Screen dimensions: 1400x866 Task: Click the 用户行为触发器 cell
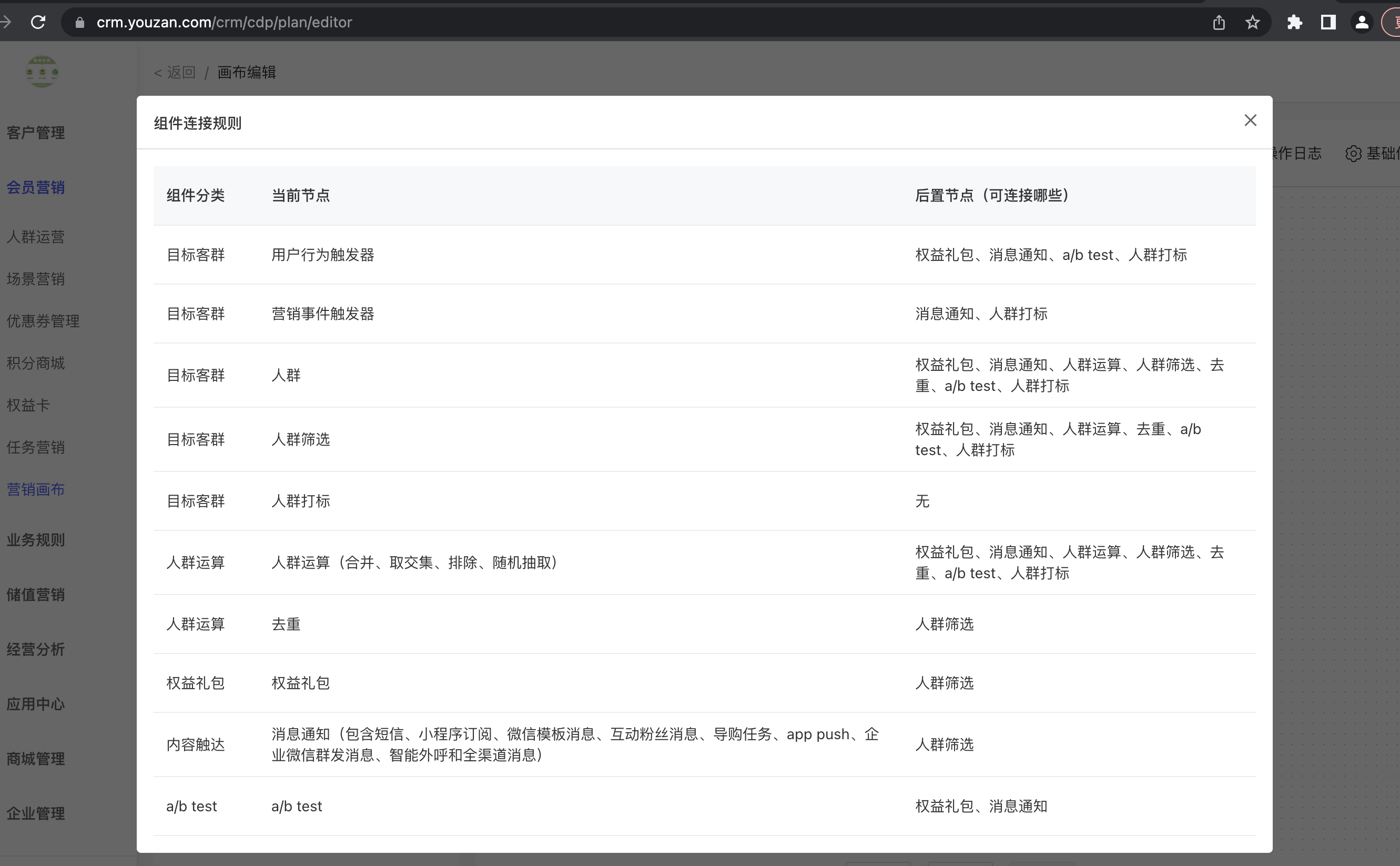point(323,255)
